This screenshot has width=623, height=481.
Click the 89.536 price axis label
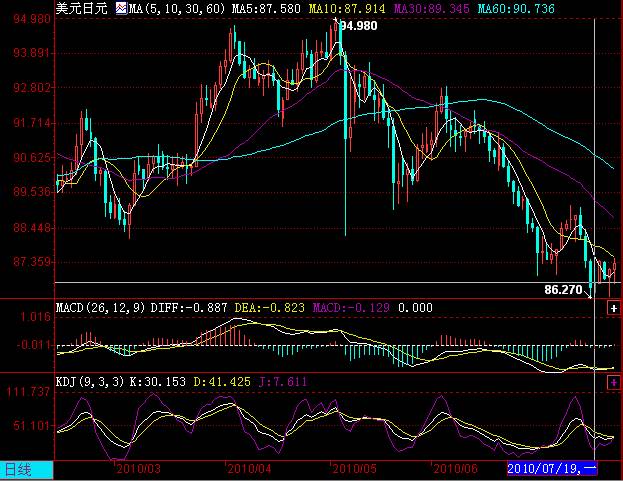[32, 192]
